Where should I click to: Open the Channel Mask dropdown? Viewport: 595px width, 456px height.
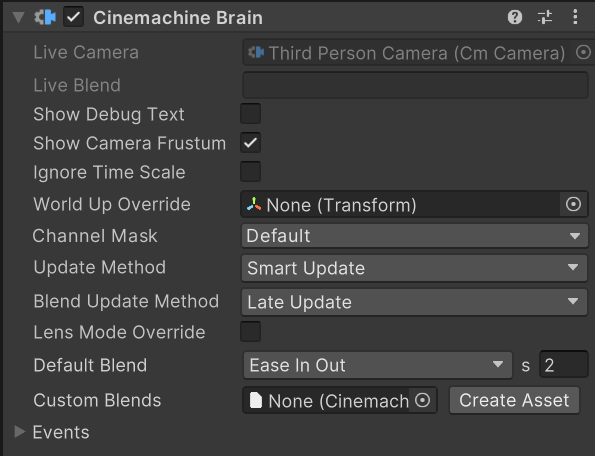click(x=414, y=236)
